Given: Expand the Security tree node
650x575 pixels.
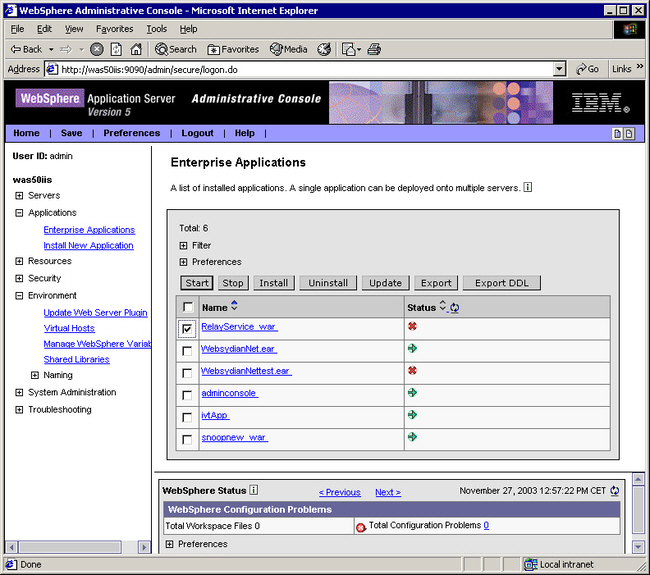Looking at the screenshot, I should click(19, 278).
